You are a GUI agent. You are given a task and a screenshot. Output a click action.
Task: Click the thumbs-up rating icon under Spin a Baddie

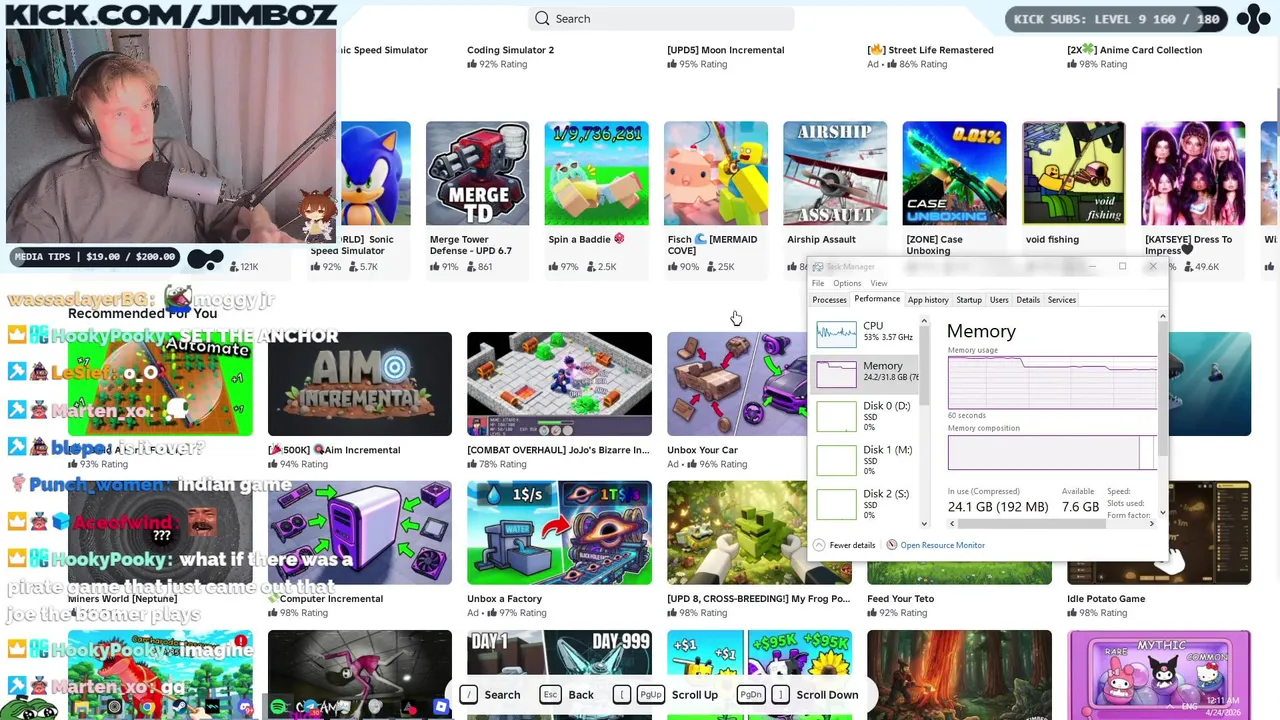553,267
